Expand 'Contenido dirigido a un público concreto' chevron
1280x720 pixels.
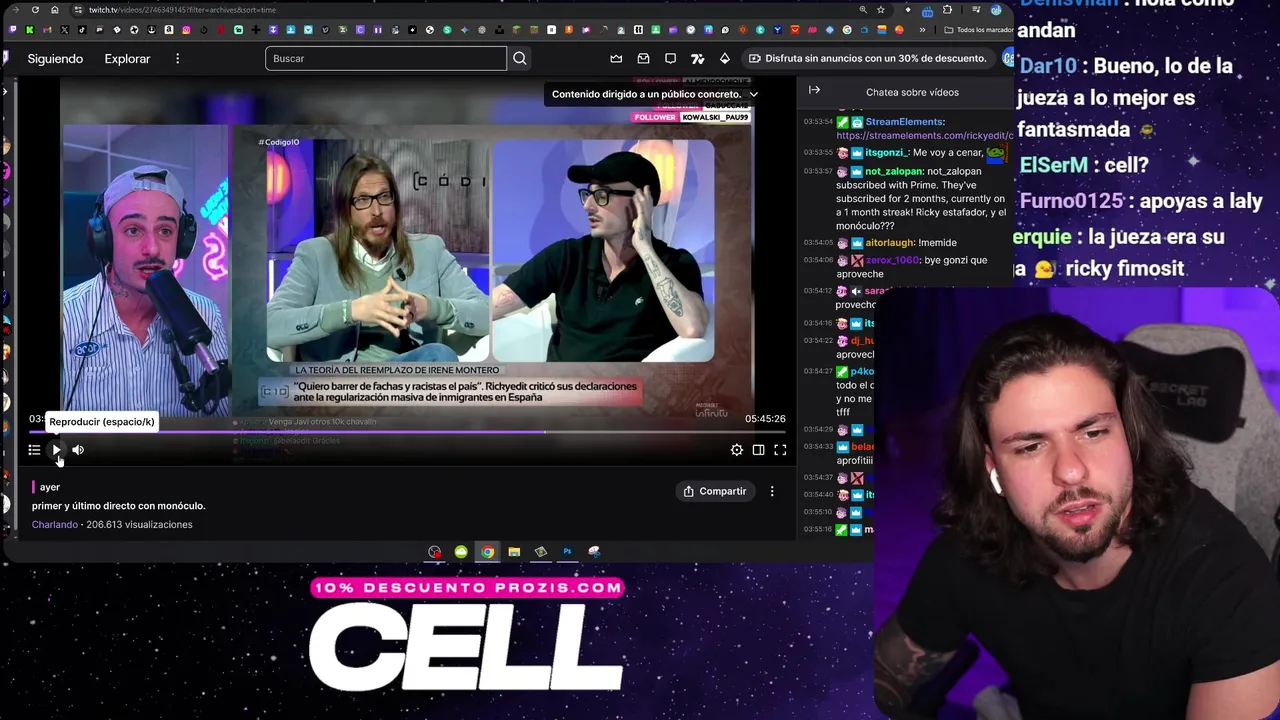click(x=754, y=94)
